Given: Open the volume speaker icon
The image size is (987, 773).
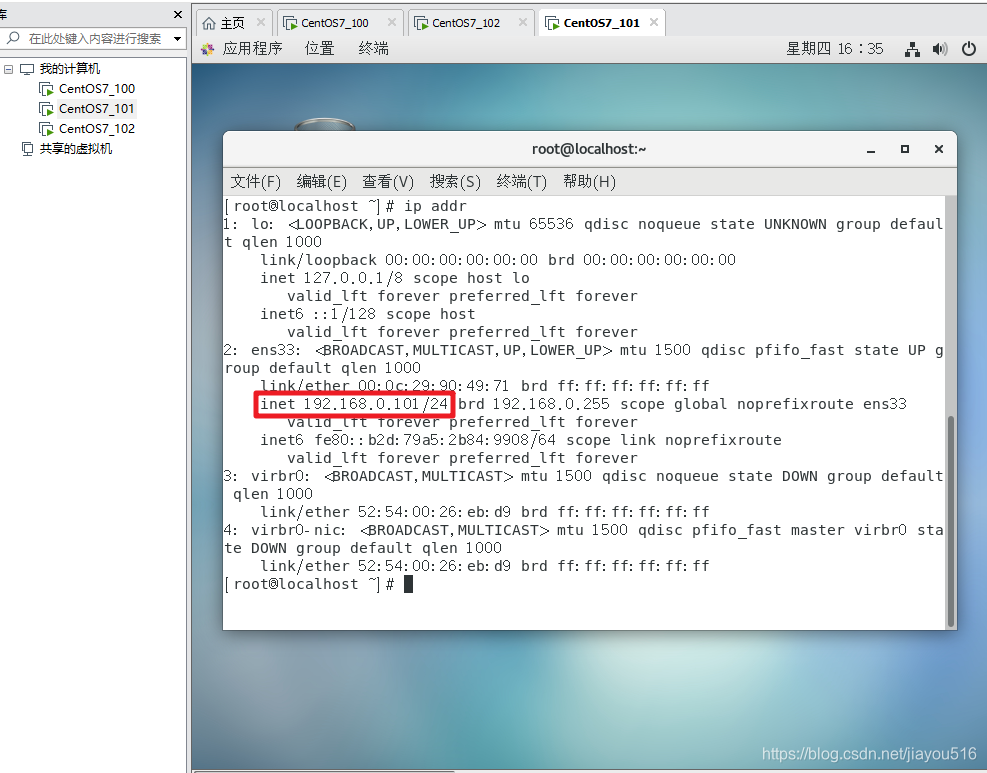Looking at the screenshot, I should (940, 49).
